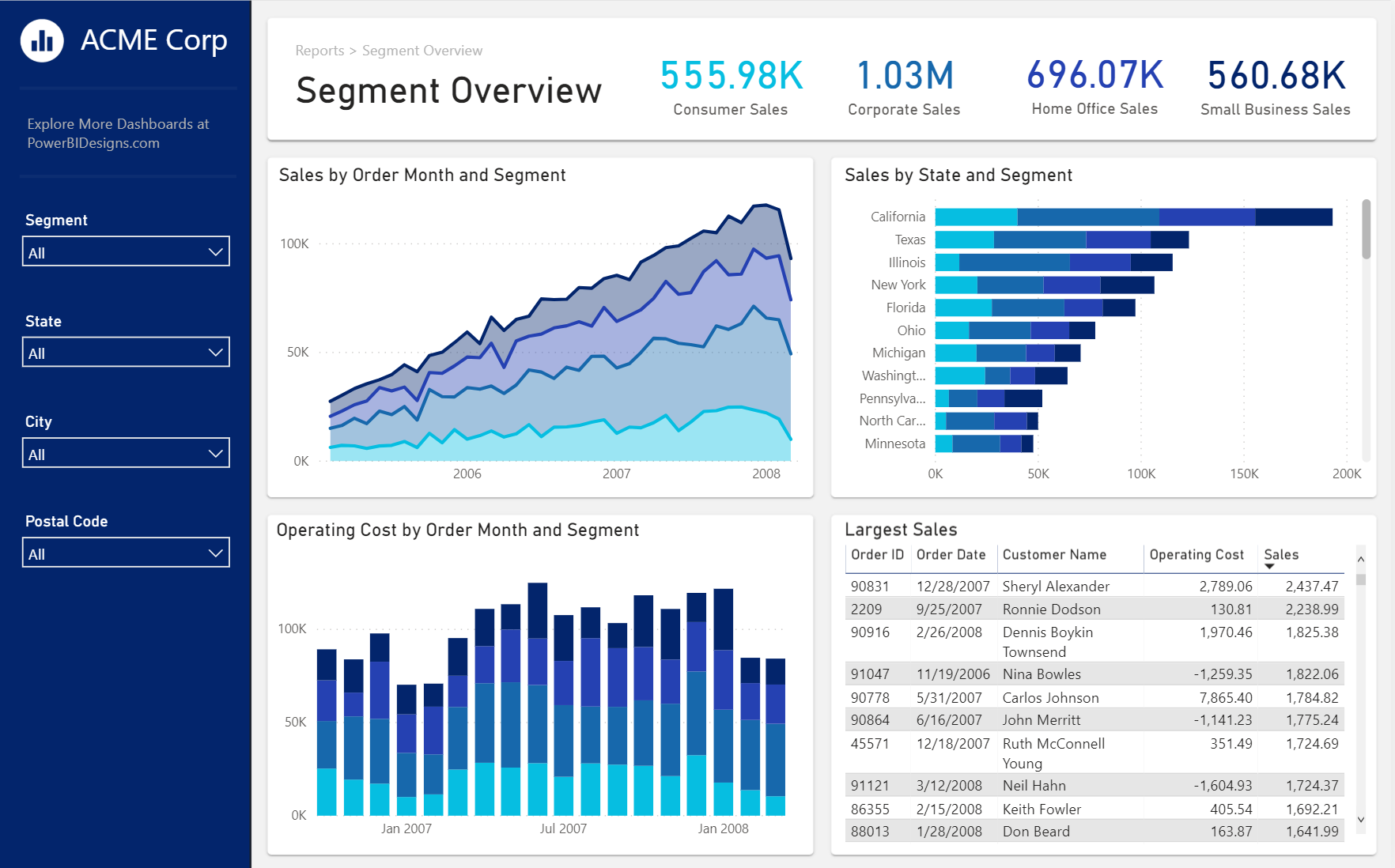Go to Reports in the breadcrumb
The height and width of the screenshot is (868, 1395).
pyautogui.click(x=319, y=51)
